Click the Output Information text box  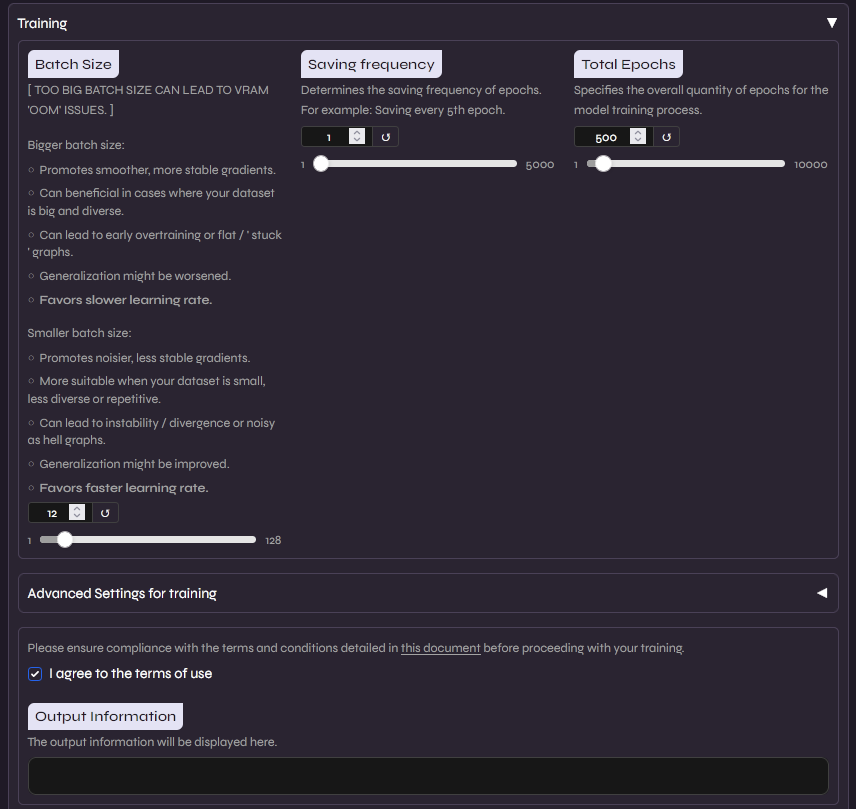[x=428, y=776]
